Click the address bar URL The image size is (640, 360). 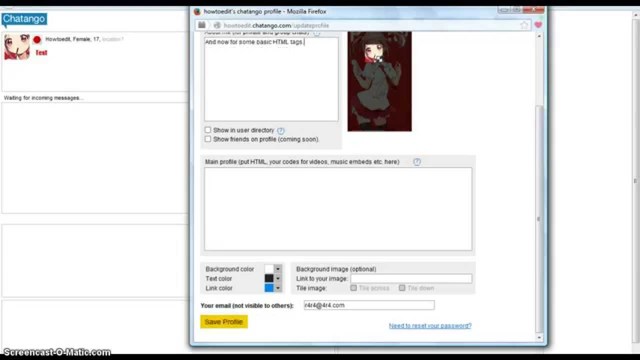(276, 25)
